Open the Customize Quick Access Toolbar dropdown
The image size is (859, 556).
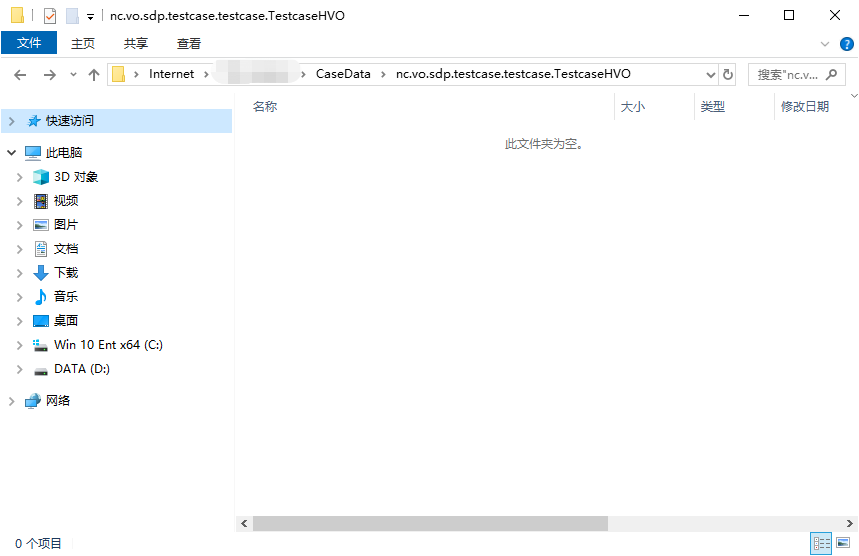click(x=90, y=17)
